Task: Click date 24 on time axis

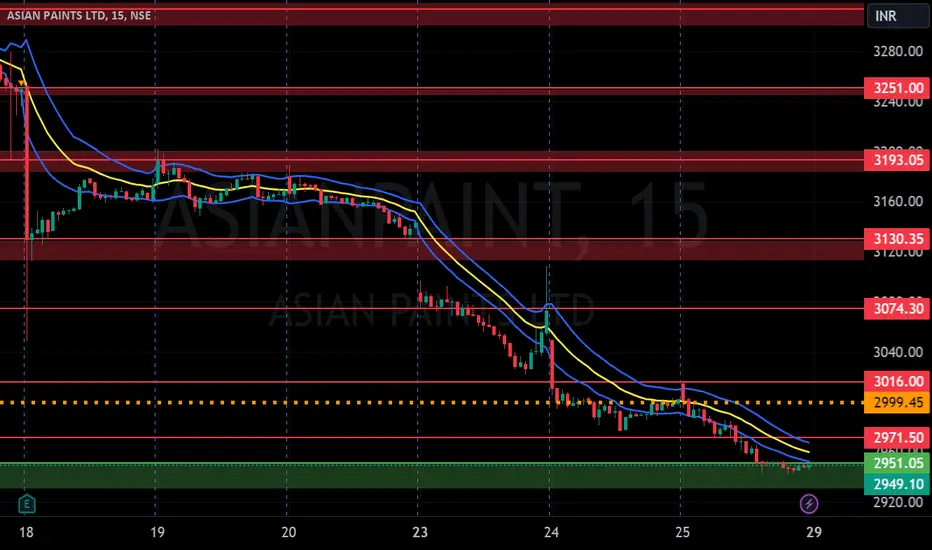Action: [551, 532]
